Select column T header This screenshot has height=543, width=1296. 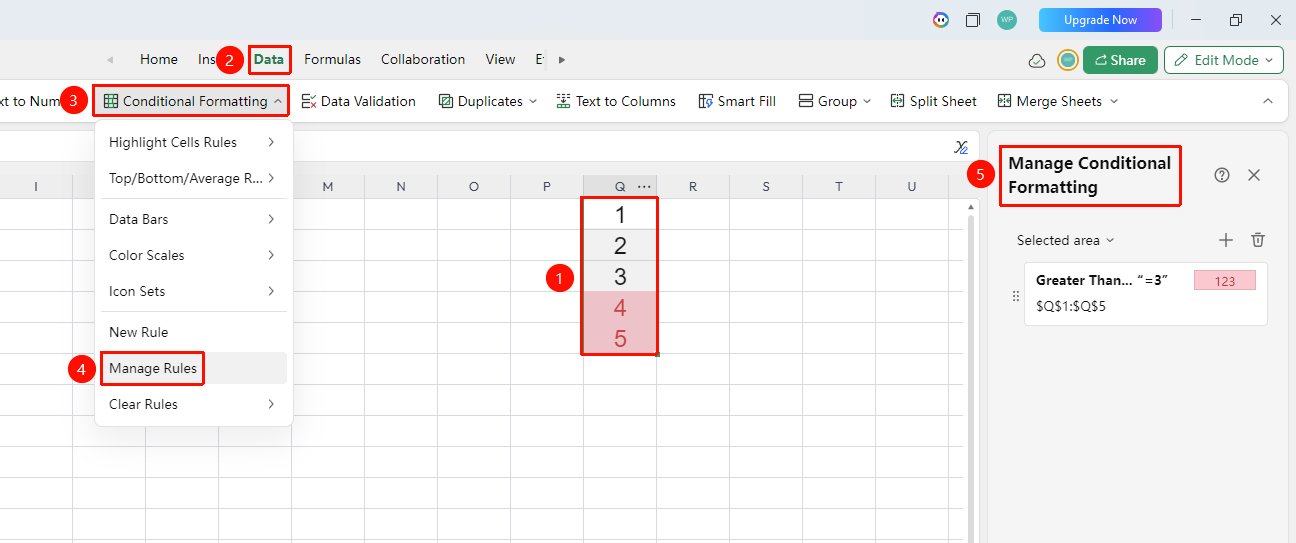click(x=838, y=186)
